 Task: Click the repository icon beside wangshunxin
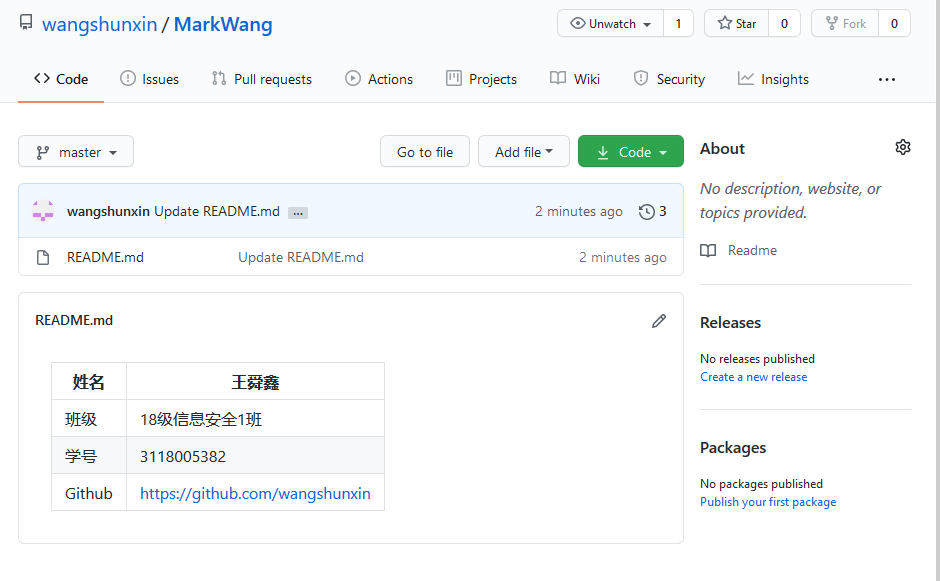point(26,23)
